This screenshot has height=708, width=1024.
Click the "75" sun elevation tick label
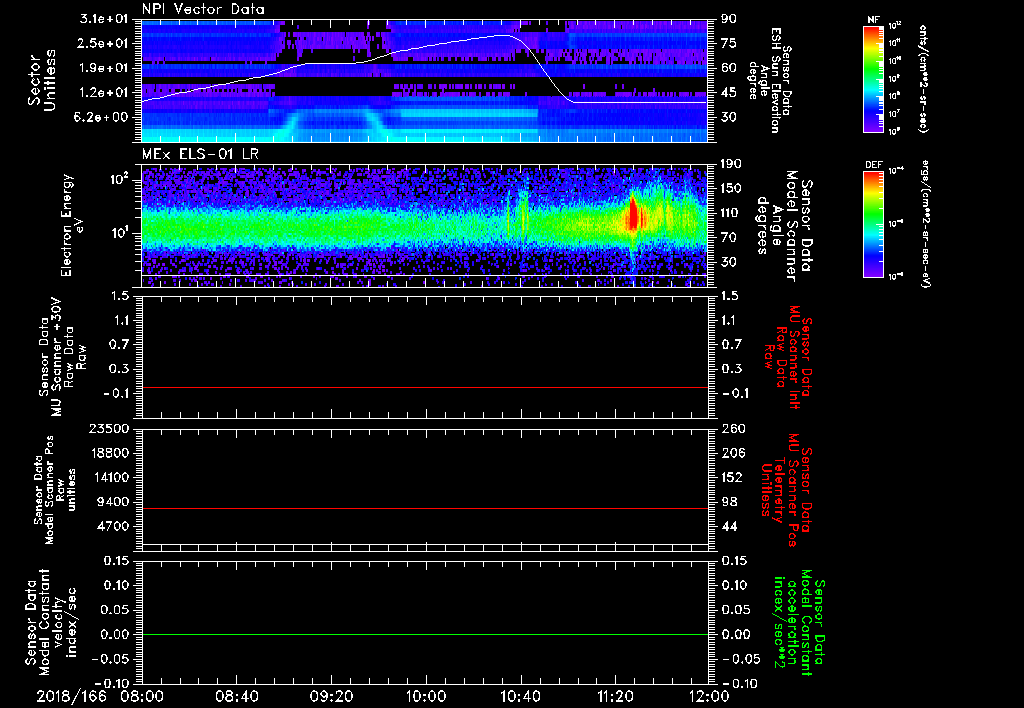click(728, 43)
